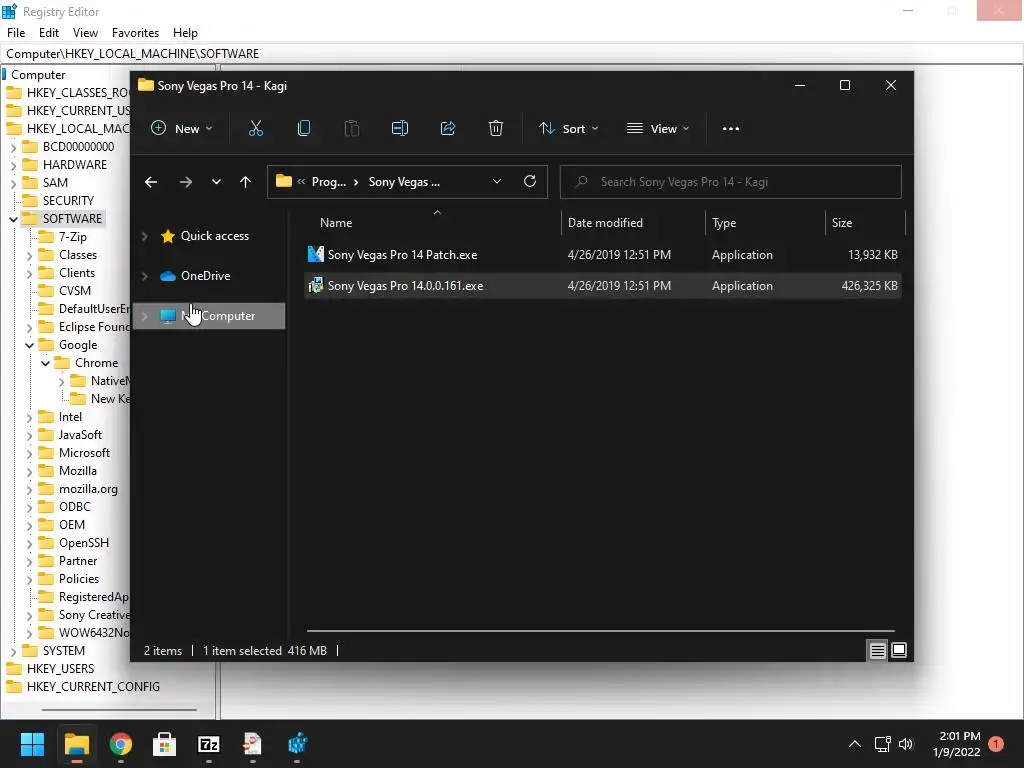1024x768 pixels.
Task: Click the Explorer search box
Action: coord(731,182)
